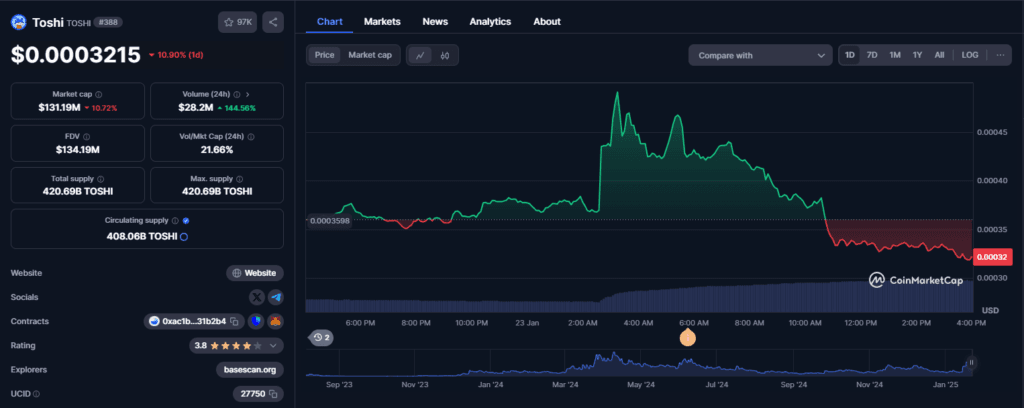Click the 23 Jan date label on axis
The image size is (1024, 408).
527,322
